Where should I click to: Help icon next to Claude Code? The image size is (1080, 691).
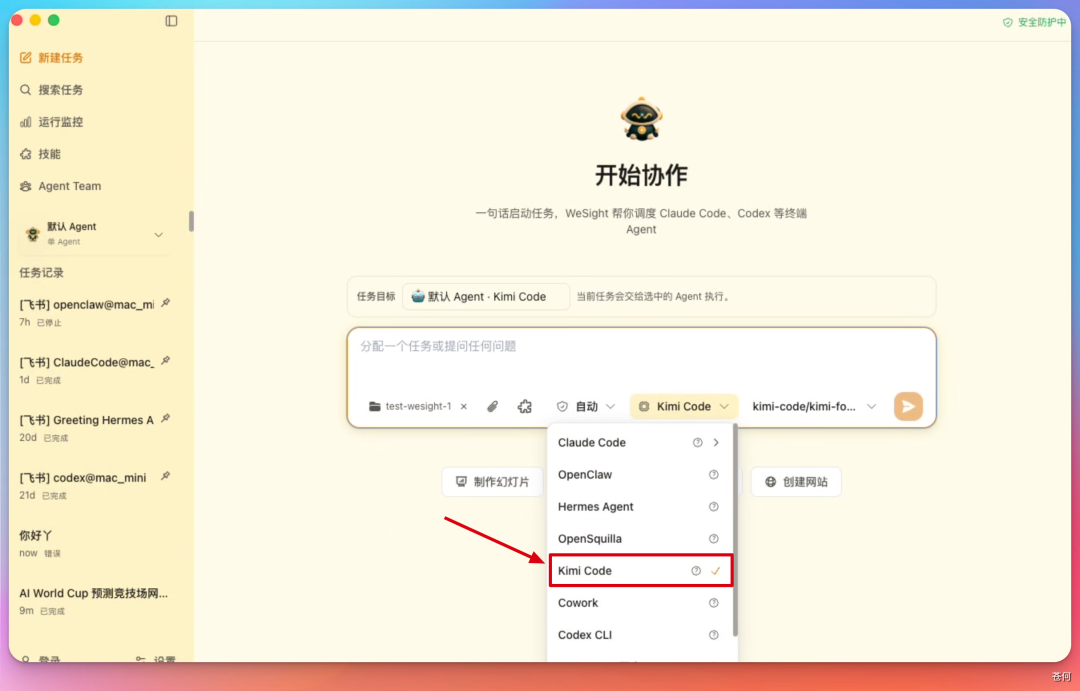point(698,442)
